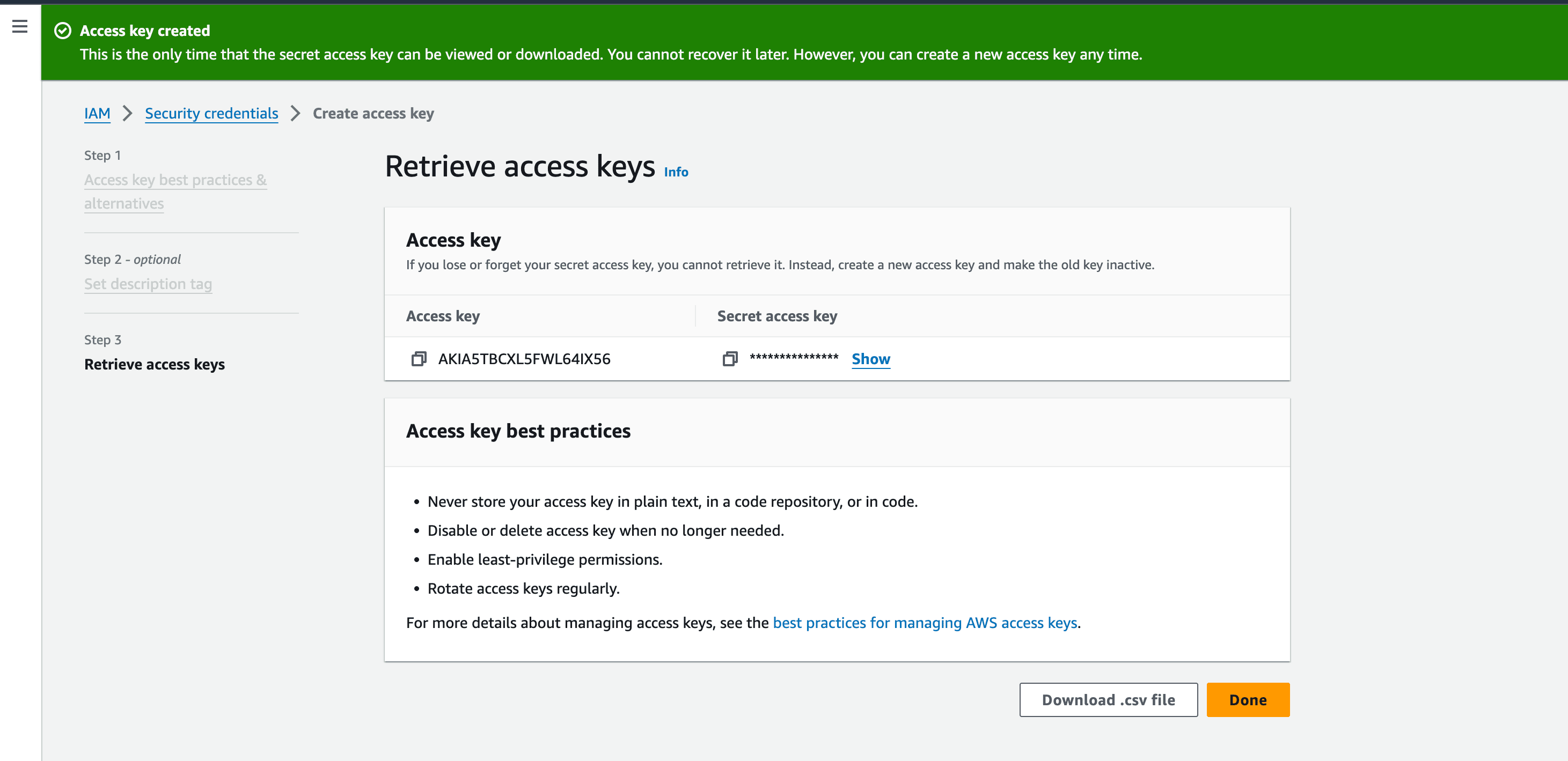Click the masked secret key asterisks
The image size is (1568, 761).
pos(794,359)
